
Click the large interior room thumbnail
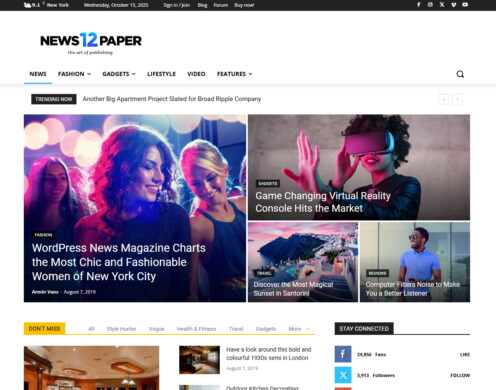pyautogui.click(x=91, y=368)
